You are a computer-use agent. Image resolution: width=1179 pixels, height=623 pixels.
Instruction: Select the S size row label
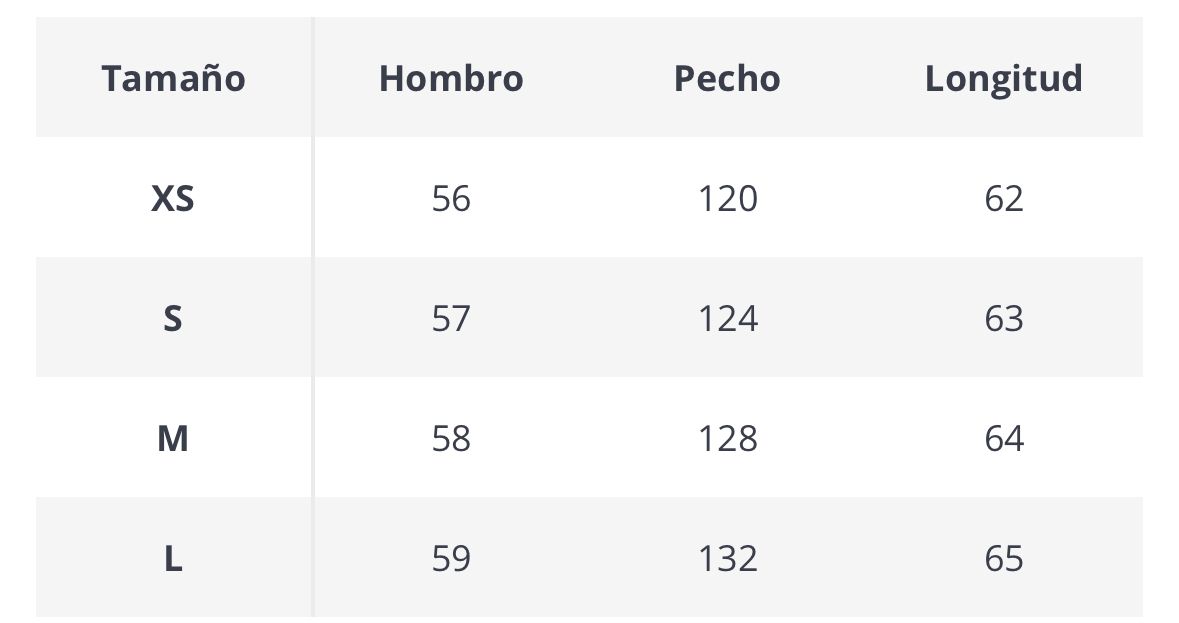click(173, 319)
